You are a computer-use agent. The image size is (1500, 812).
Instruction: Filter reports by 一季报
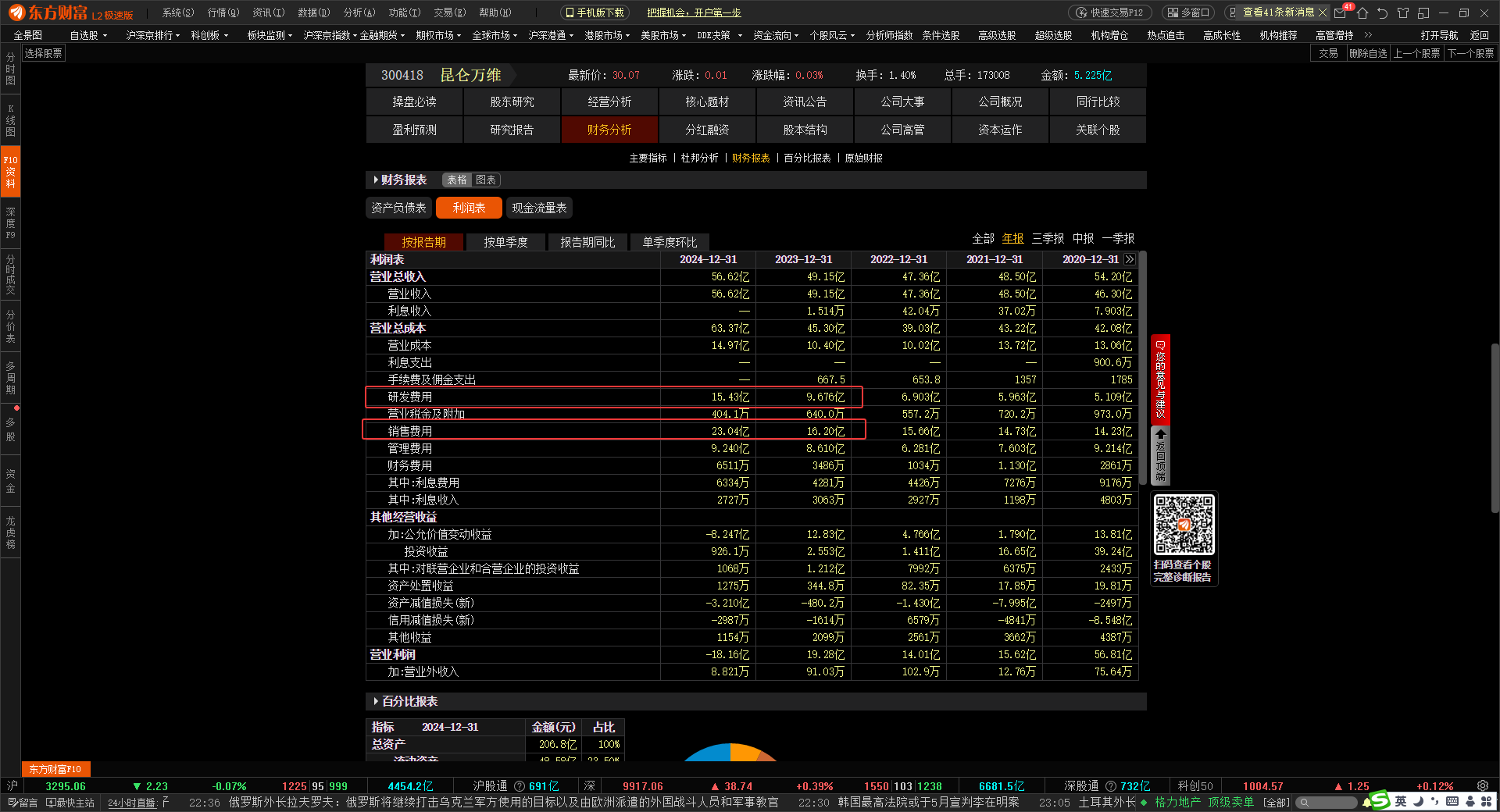coord(1118,238)
